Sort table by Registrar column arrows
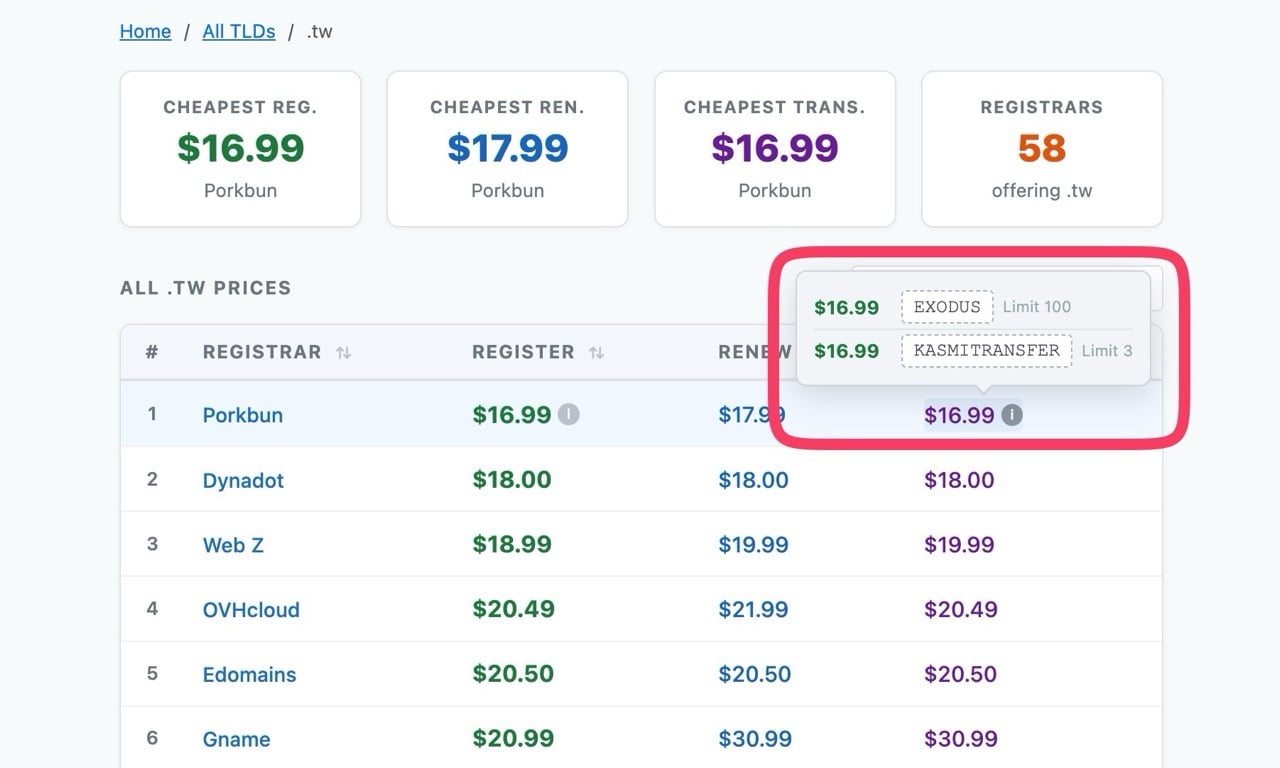This screenshot has height=768, width=1280. [343, 353]
